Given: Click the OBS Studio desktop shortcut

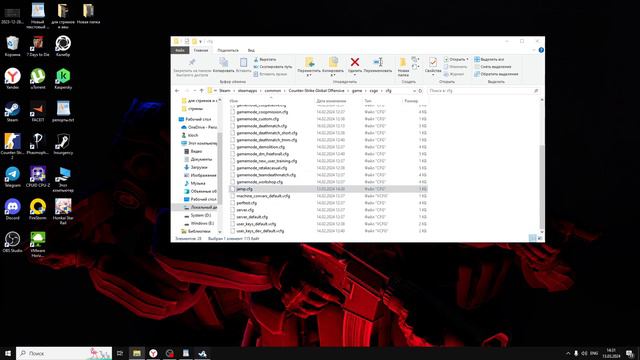Looking at the screenshot, I should tap(12, 242).
